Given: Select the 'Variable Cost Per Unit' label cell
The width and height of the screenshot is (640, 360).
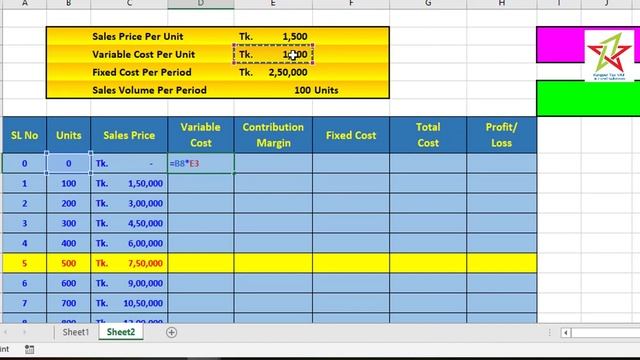Looking at the screenshot, I should (x=143, y=54).
